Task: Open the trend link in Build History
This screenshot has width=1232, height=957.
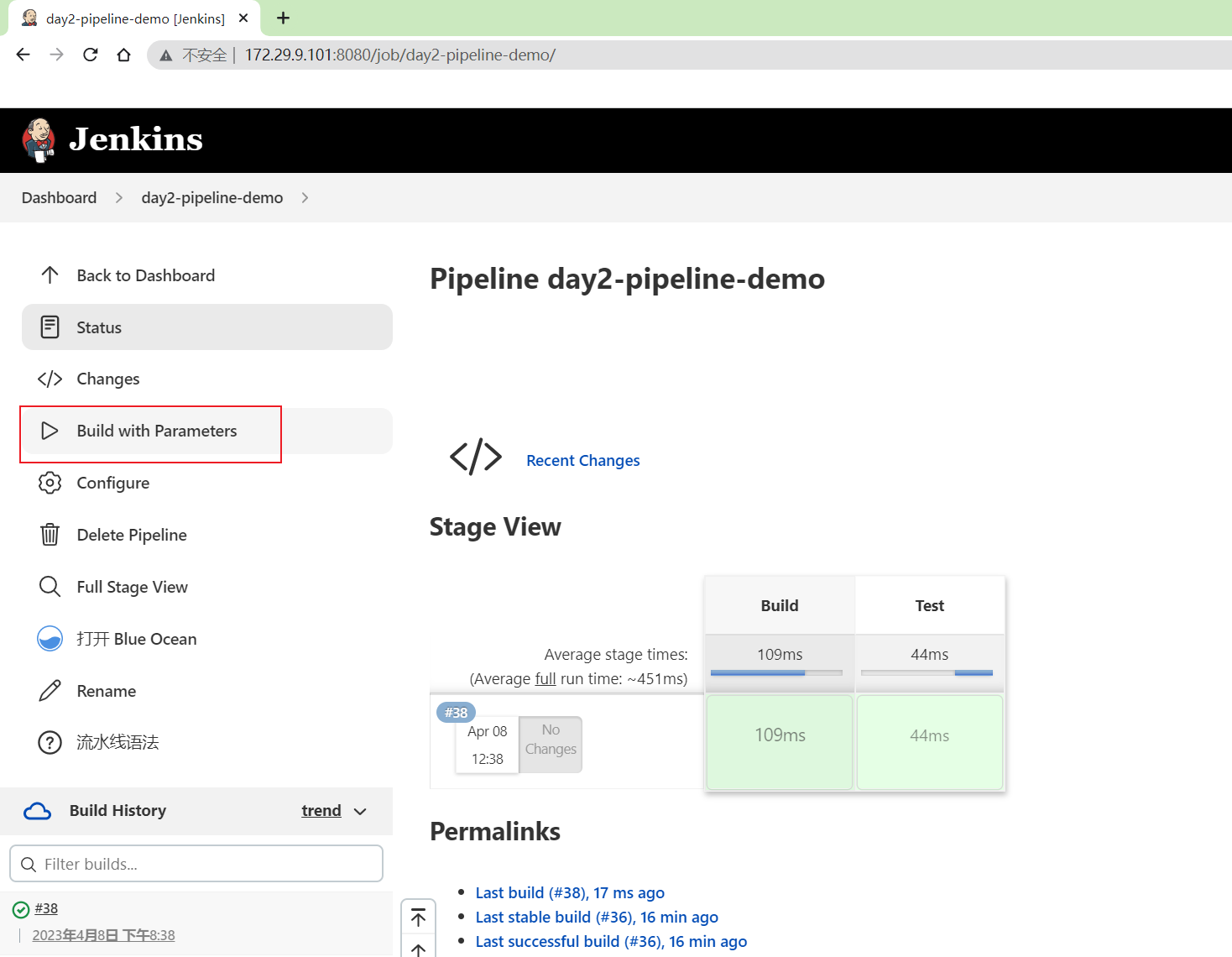Action: [x=321, y=811]
